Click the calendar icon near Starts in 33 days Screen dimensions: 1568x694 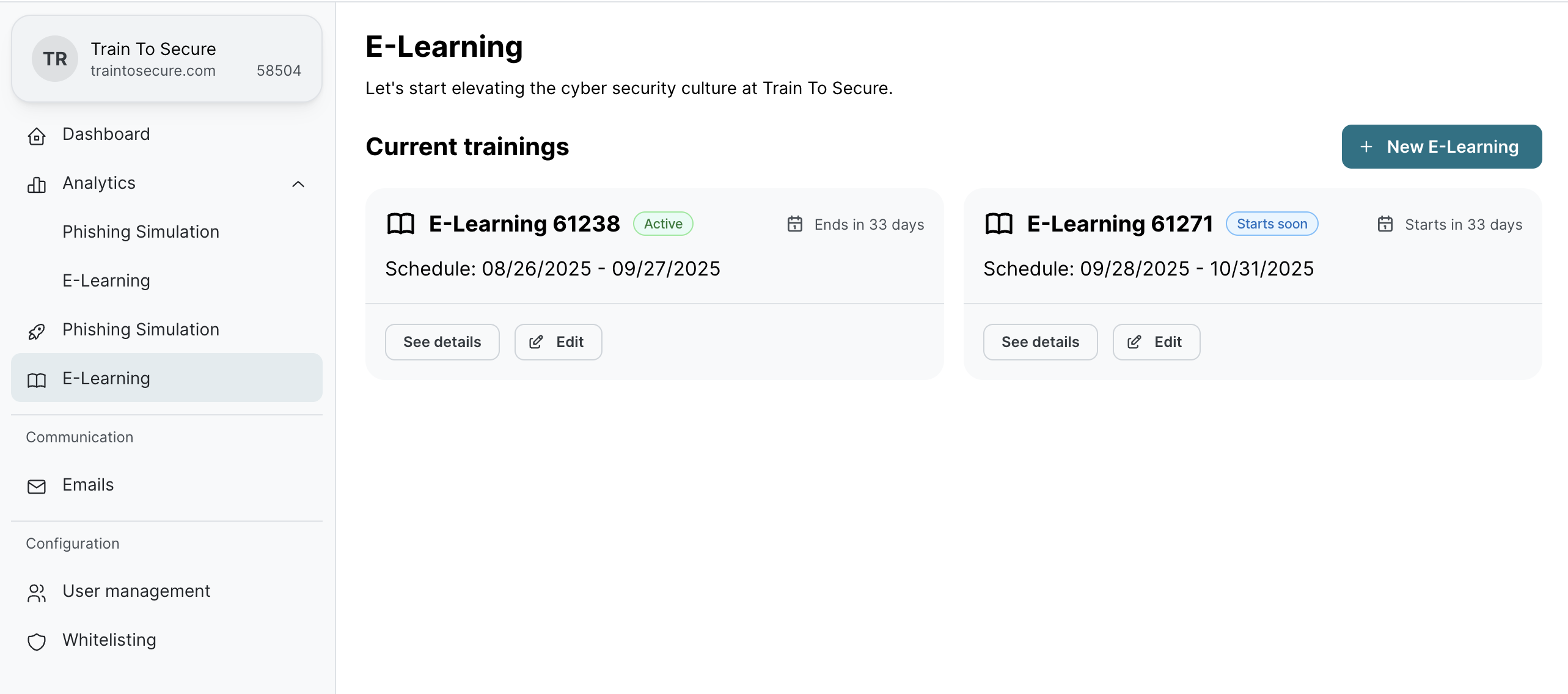(1385, 224)
